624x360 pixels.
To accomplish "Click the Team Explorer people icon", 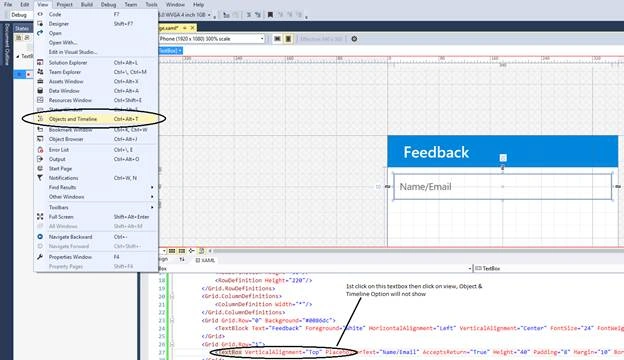I will click(40, 72).
